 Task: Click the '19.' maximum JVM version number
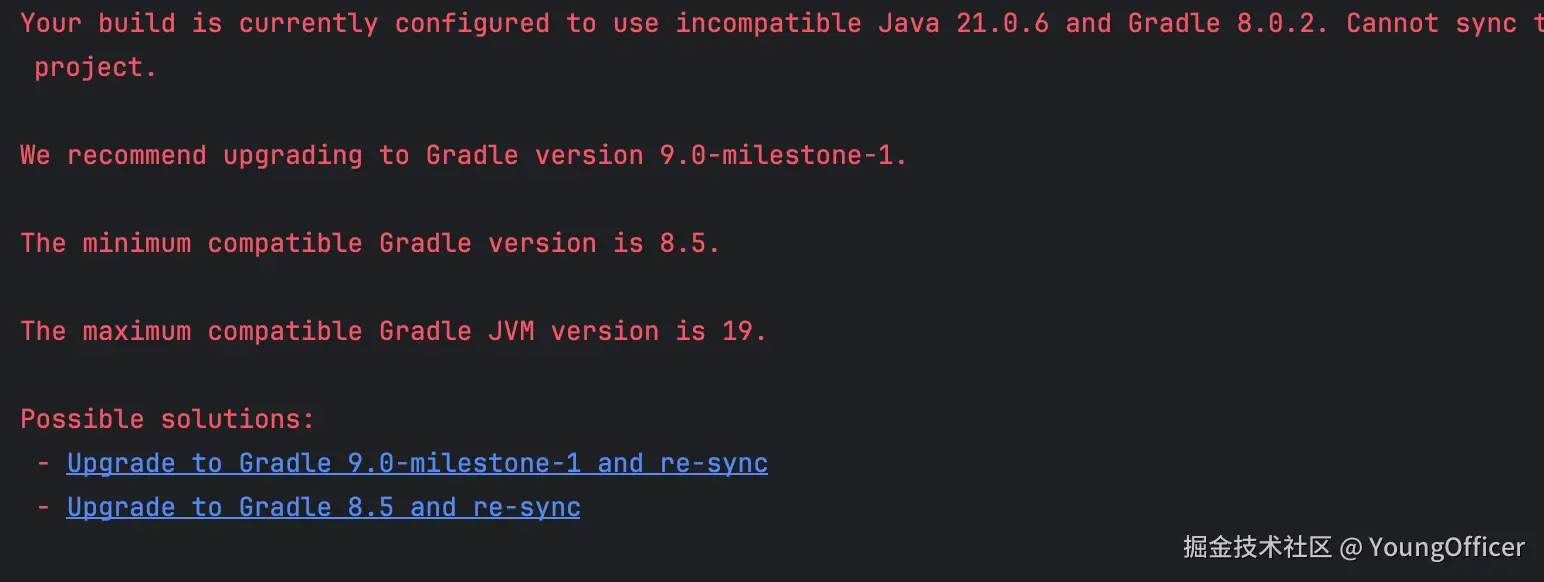(x=744, y=331)
